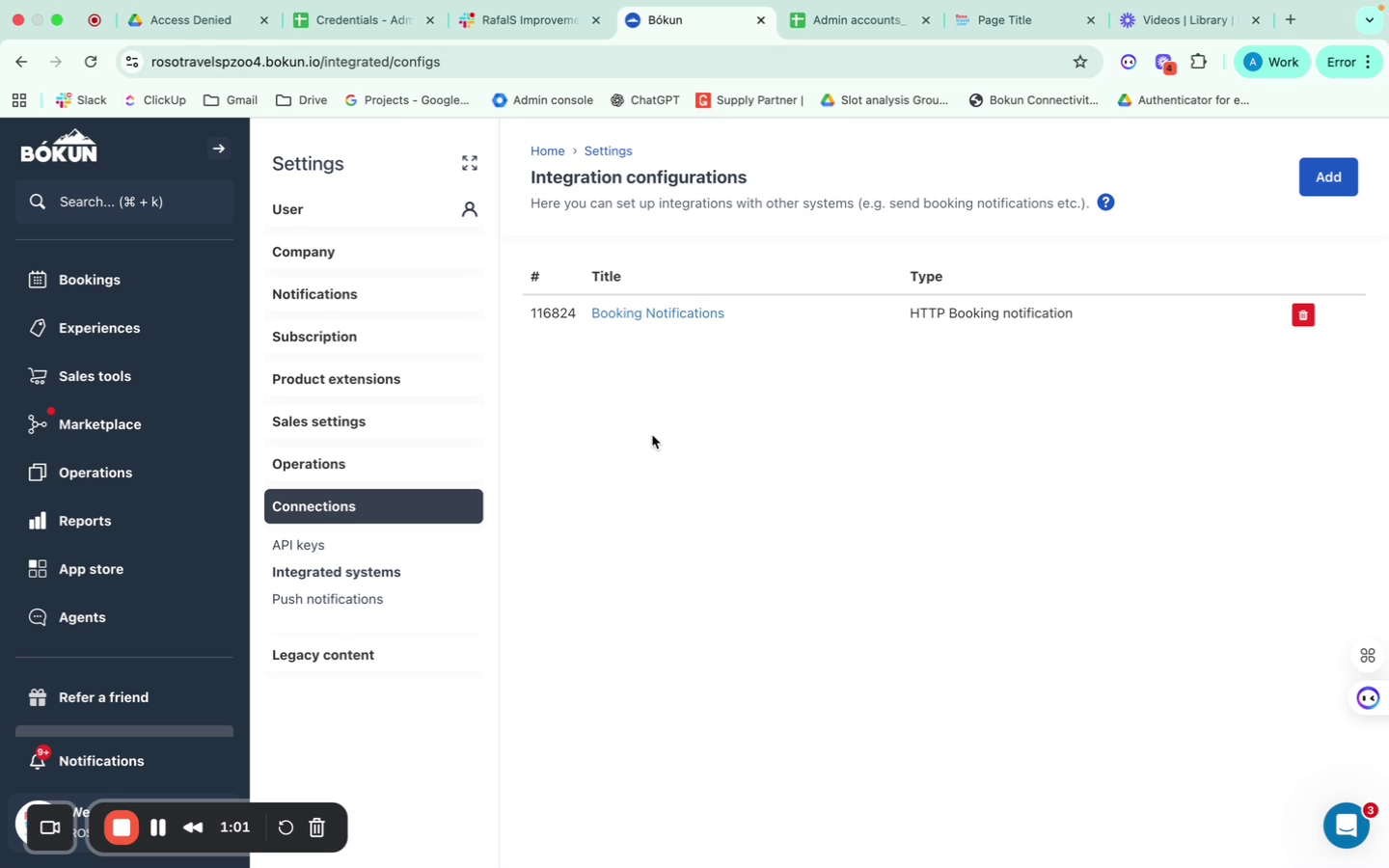Pause the screen recording
1389x868 pixels.
coord(158,827)
